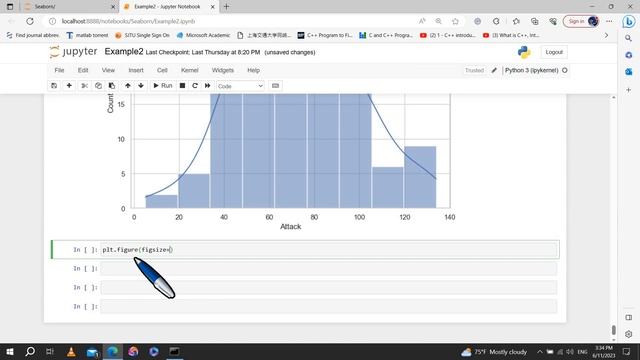
Task: Open Windows Start menu
Action: [x=10, y=351]
